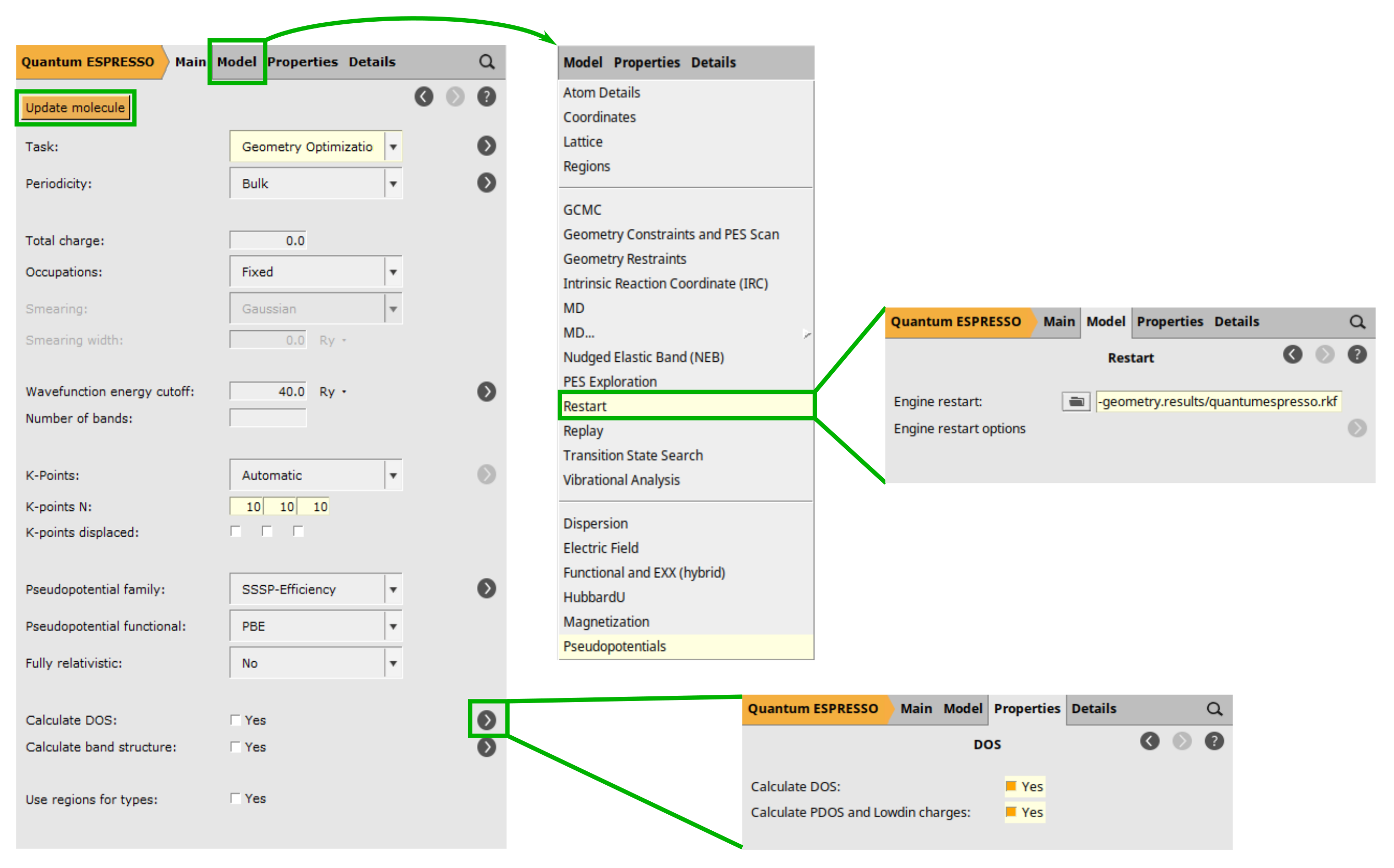Open Engine restart options detail arrow
The image size is (1394, 868).
point(1358,428)
